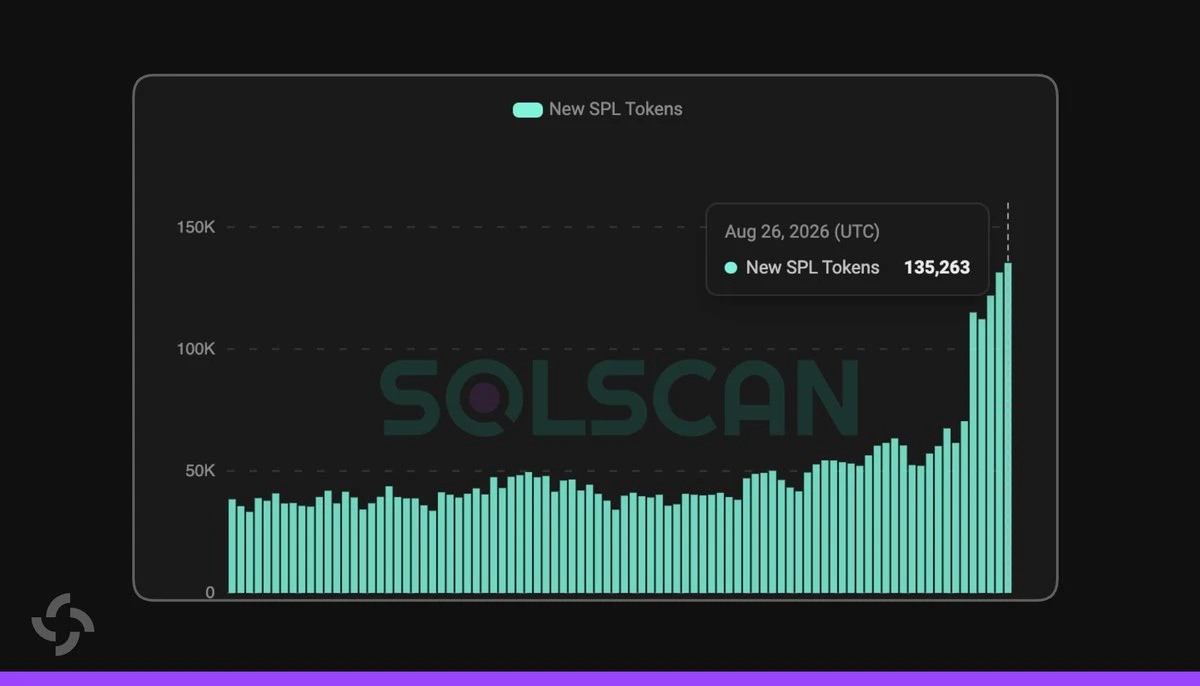Click the tooltip value 135,263
The image size is (1200, 686).
tap(937, 268)
